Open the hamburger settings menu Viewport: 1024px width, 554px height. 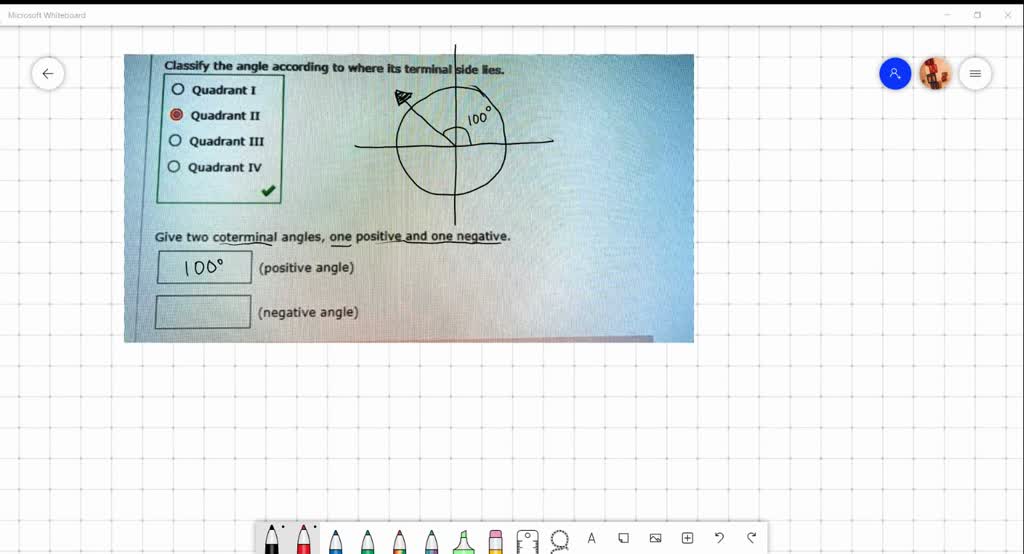pyautogui.click(x=975, y=73)
